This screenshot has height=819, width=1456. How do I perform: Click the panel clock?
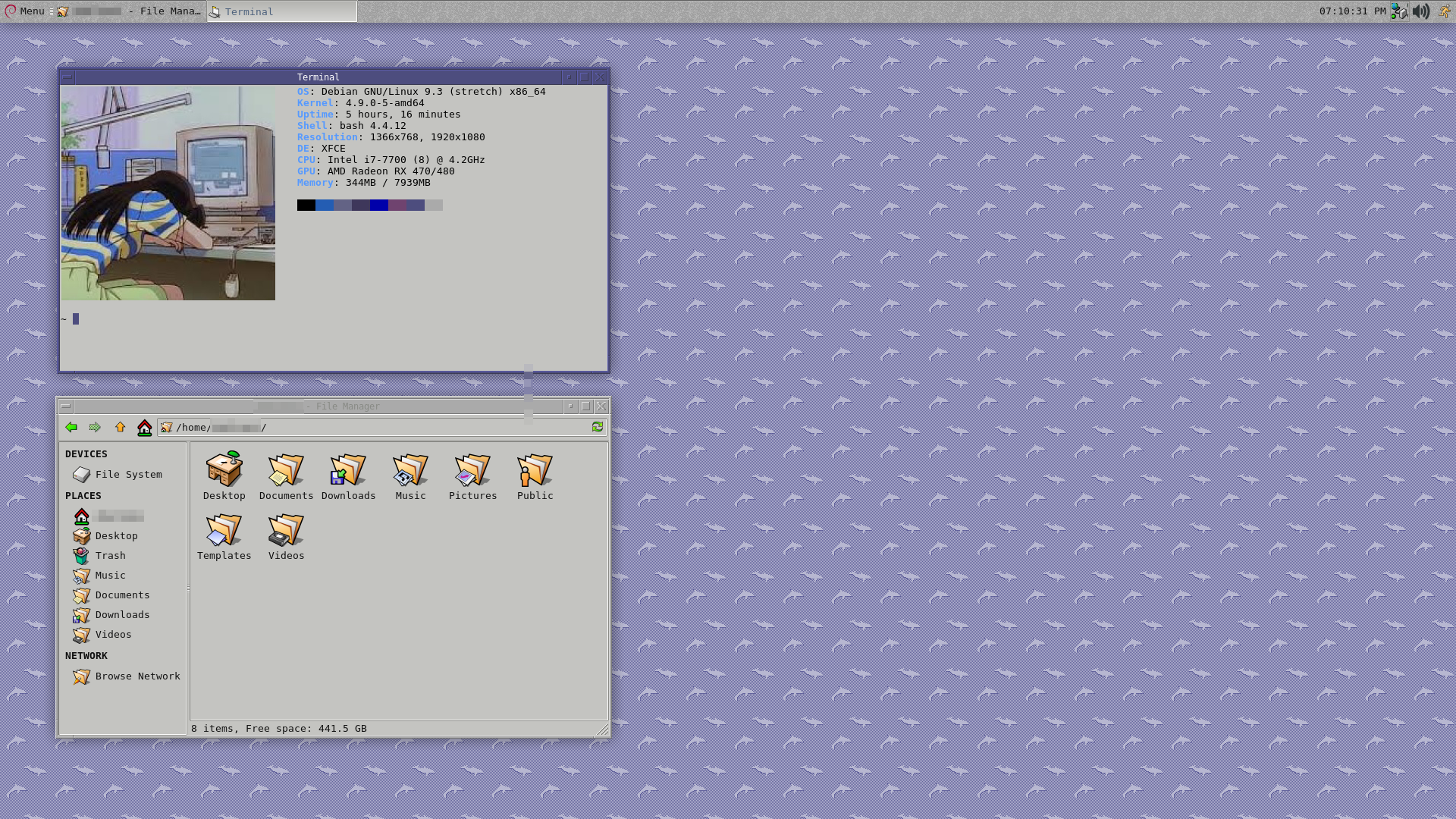(x=1352, y=11)
